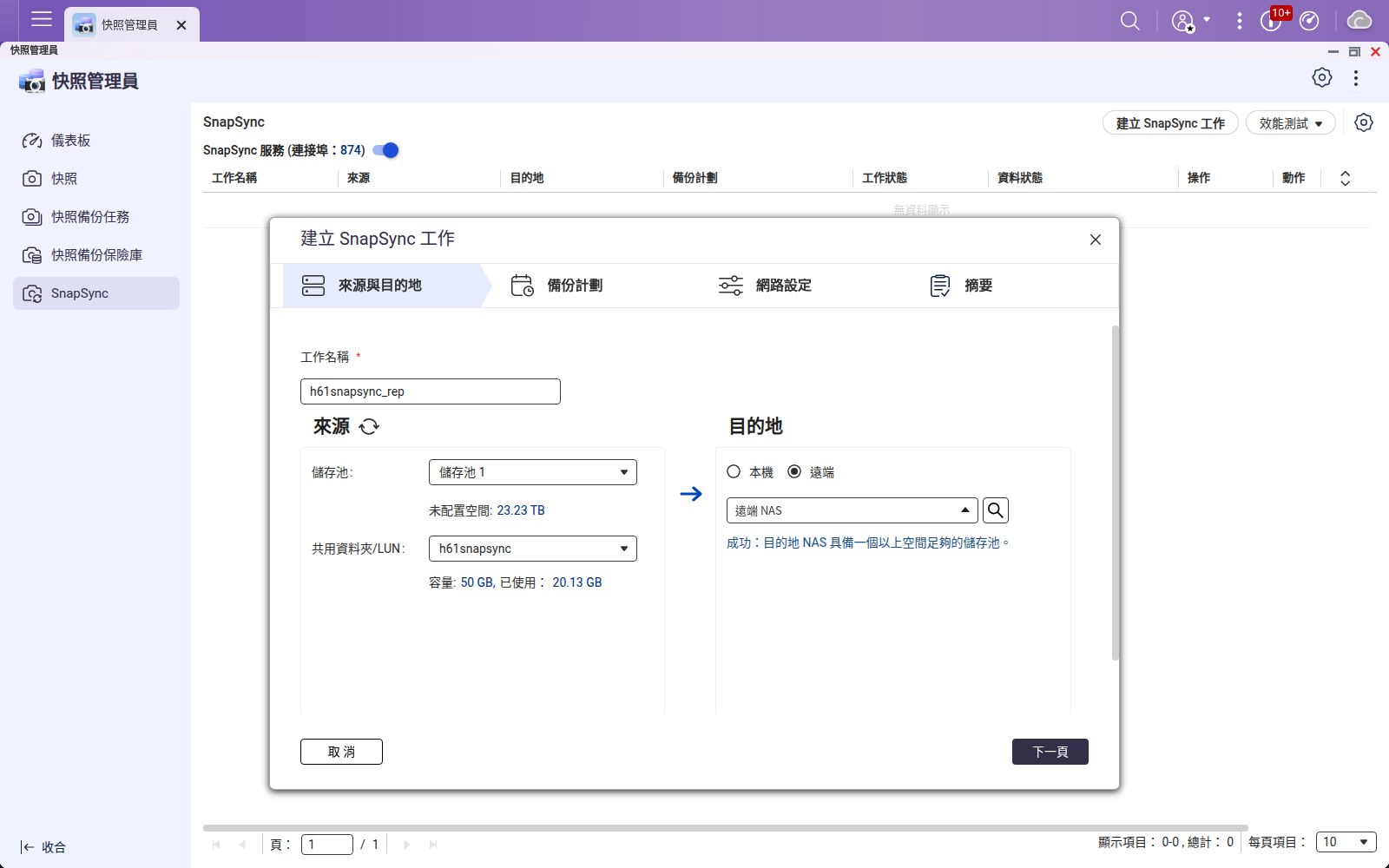Click the column sort arrows icon
This screenshot has height=868, width=1389.
tap(1345, 178)
